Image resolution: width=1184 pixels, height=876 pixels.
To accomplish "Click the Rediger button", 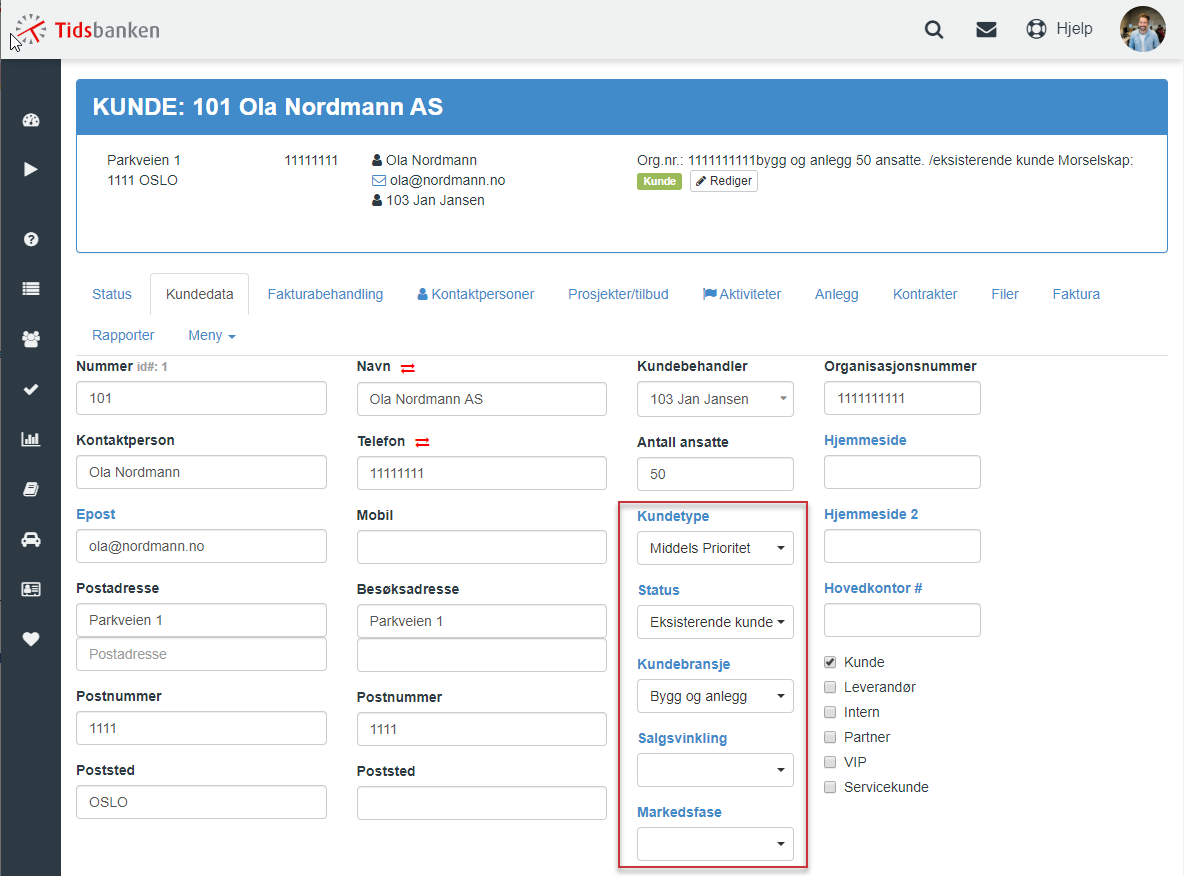I will [723, 181].
